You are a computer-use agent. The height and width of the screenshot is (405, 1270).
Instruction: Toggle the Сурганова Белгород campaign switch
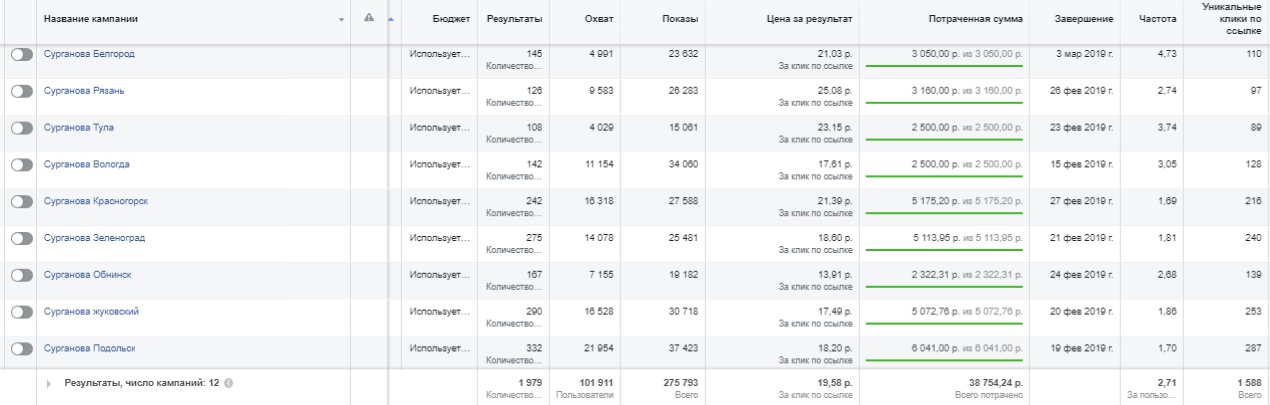click(21, 55)
